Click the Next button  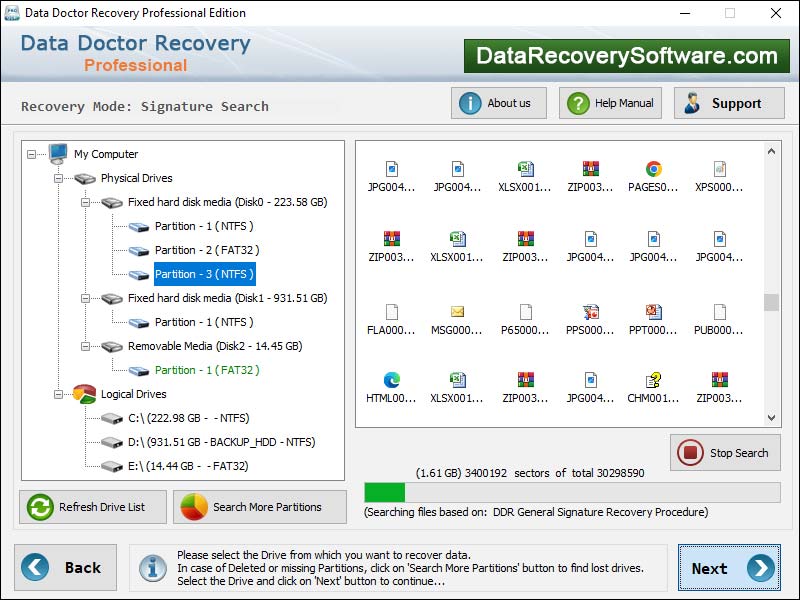[x=729, y=568]
